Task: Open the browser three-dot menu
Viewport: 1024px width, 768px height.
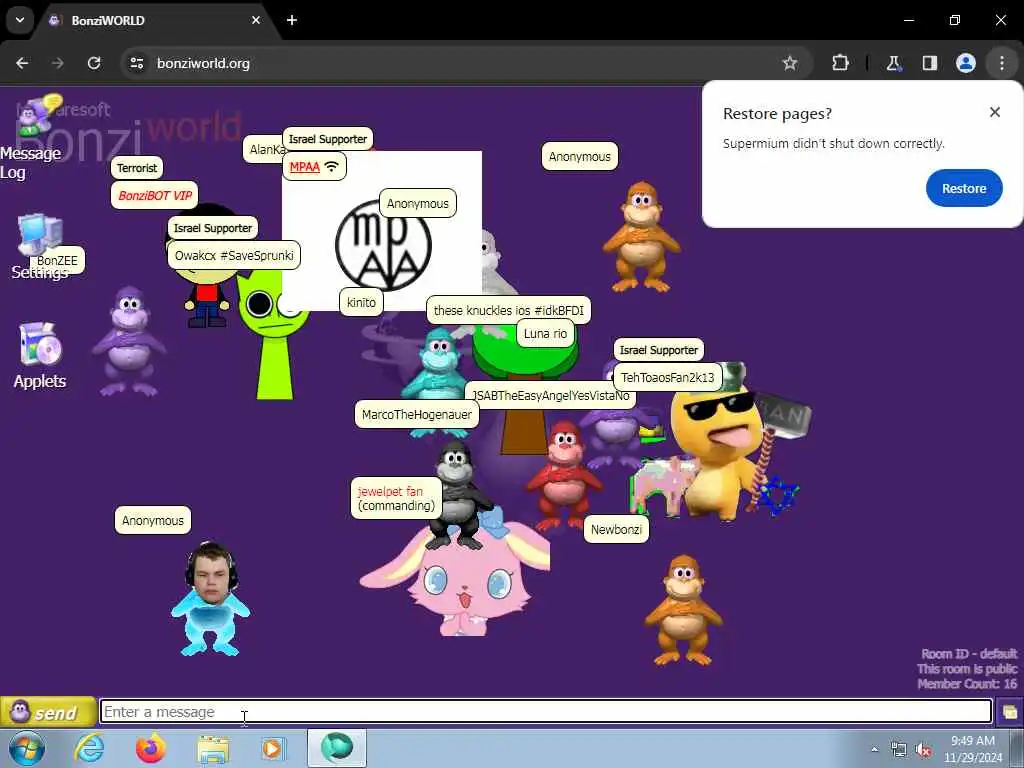Action: pos(1002,63)
